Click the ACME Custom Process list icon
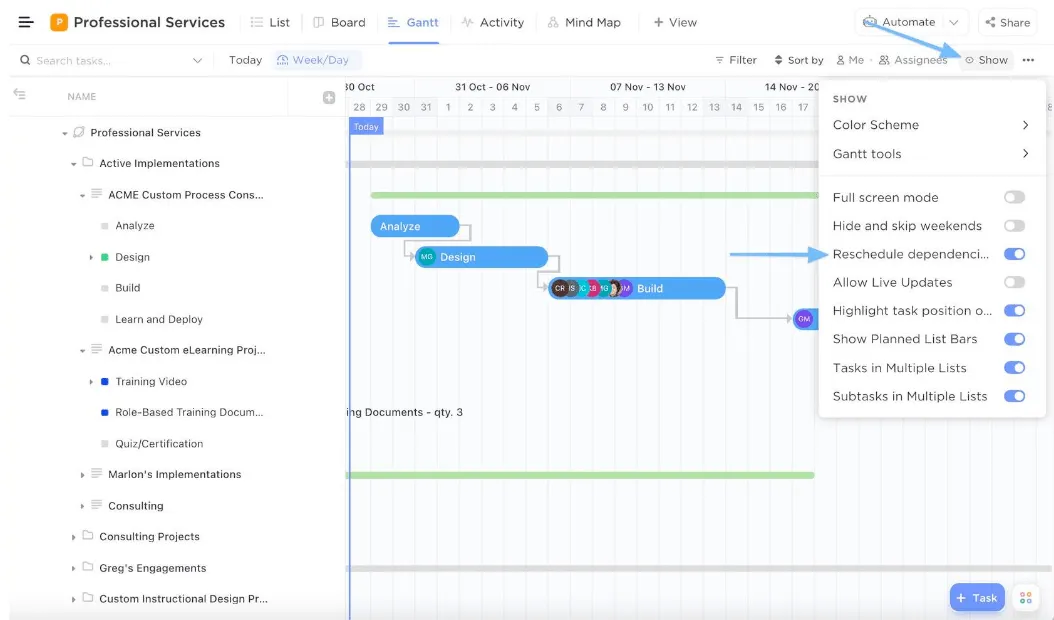This screenshot has width=1054, height=620. 96,194
